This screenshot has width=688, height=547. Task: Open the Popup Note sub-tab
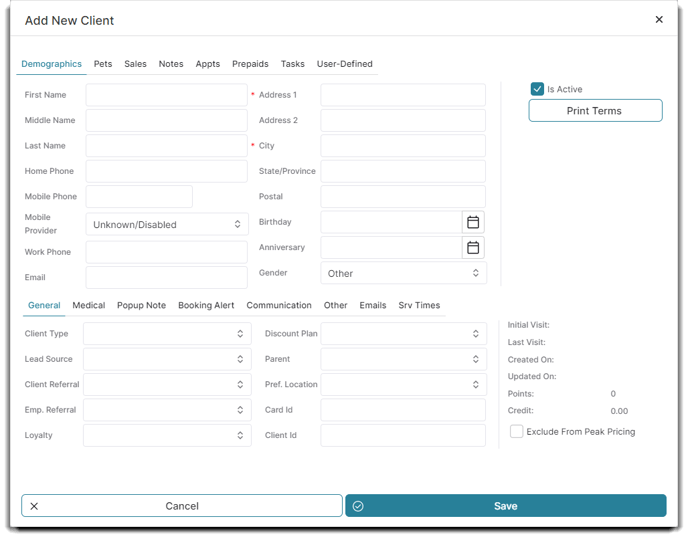[141, 305]
